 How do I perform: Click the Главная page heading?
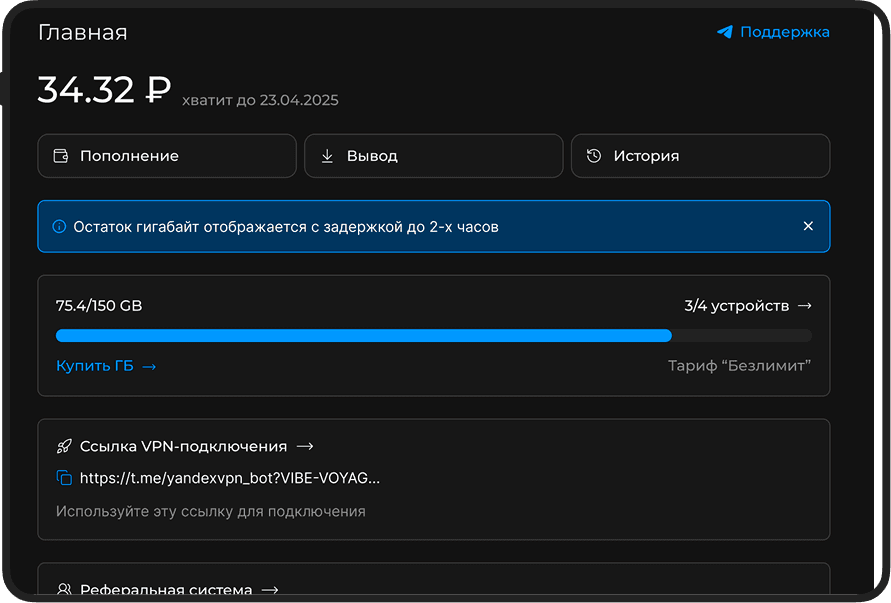(x=83, y=32)
